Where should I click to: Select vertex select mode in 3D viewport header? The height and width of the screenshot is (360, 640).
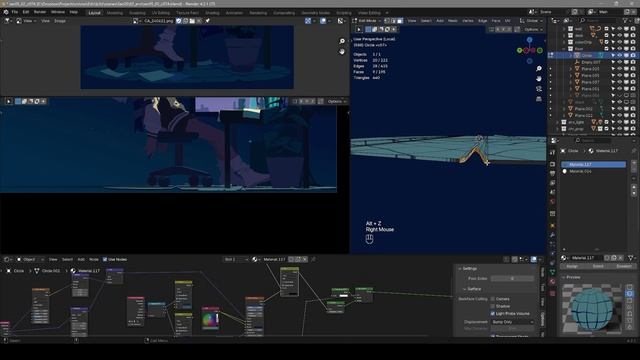[387, 20]
